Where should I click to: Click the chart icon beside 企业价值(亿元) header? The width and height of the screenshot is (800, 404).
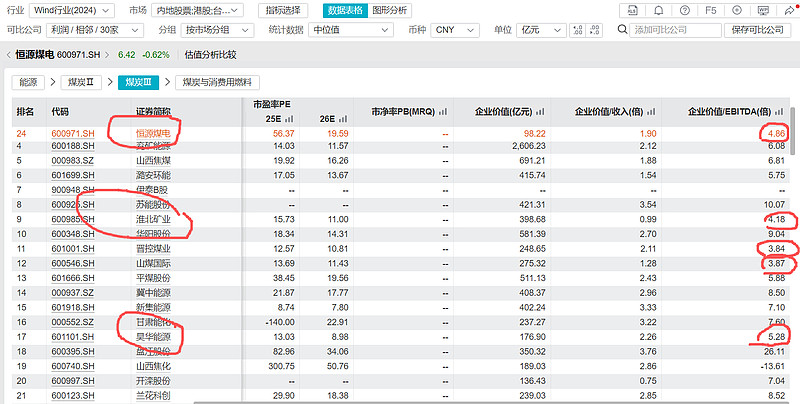[540, 112]
